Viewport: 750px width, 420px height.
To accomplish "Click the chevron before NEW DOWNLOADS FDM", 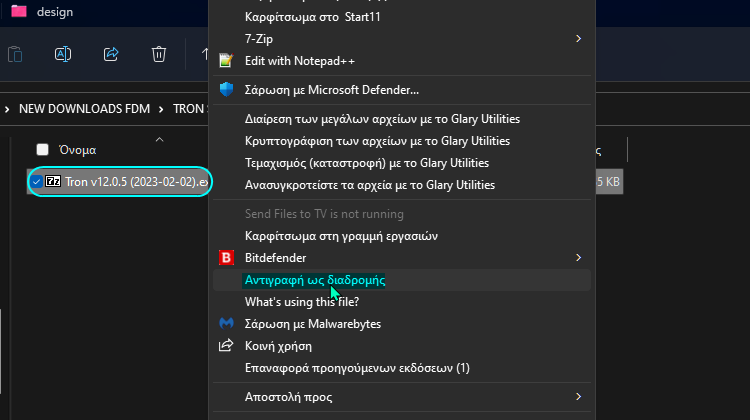I will coord(7,109).
